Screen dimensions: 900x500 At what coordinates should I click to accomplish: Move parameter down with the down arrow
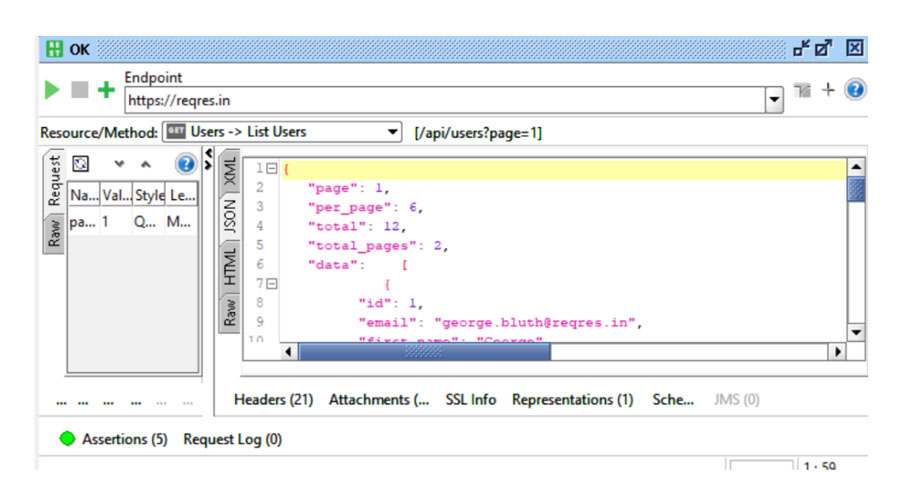tap(120, 164)
